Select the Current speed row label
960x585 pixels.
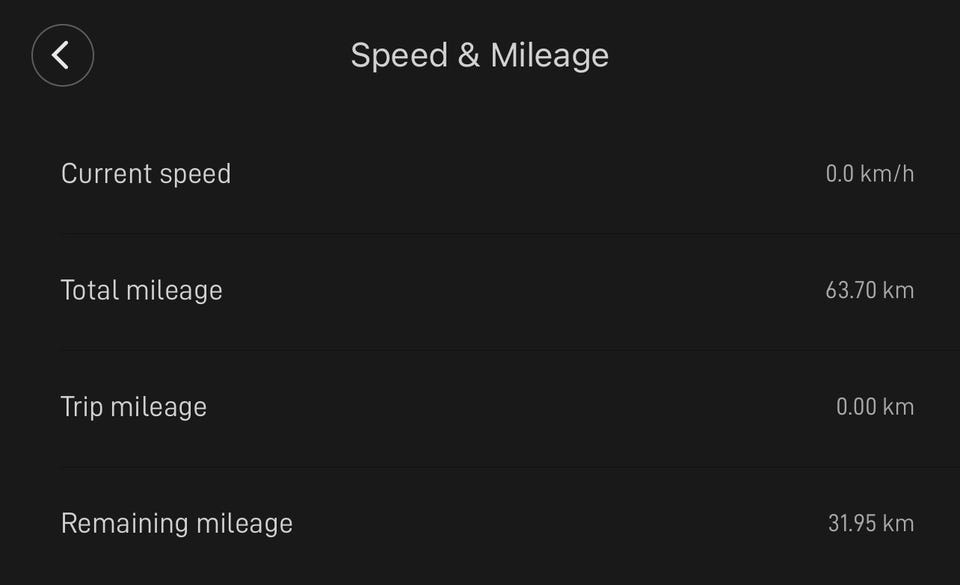tap(146, 174)
